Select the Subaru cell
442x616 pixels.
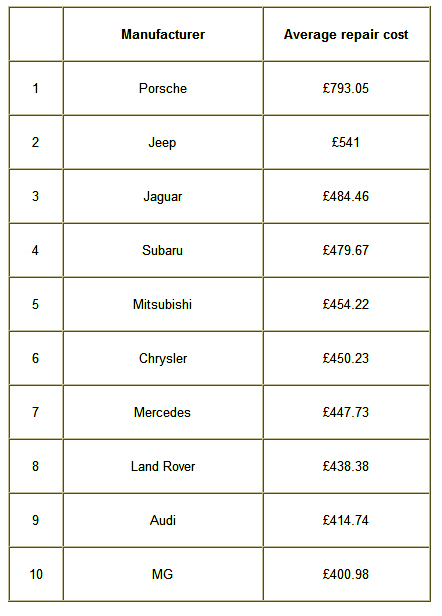tap(163, 250)
